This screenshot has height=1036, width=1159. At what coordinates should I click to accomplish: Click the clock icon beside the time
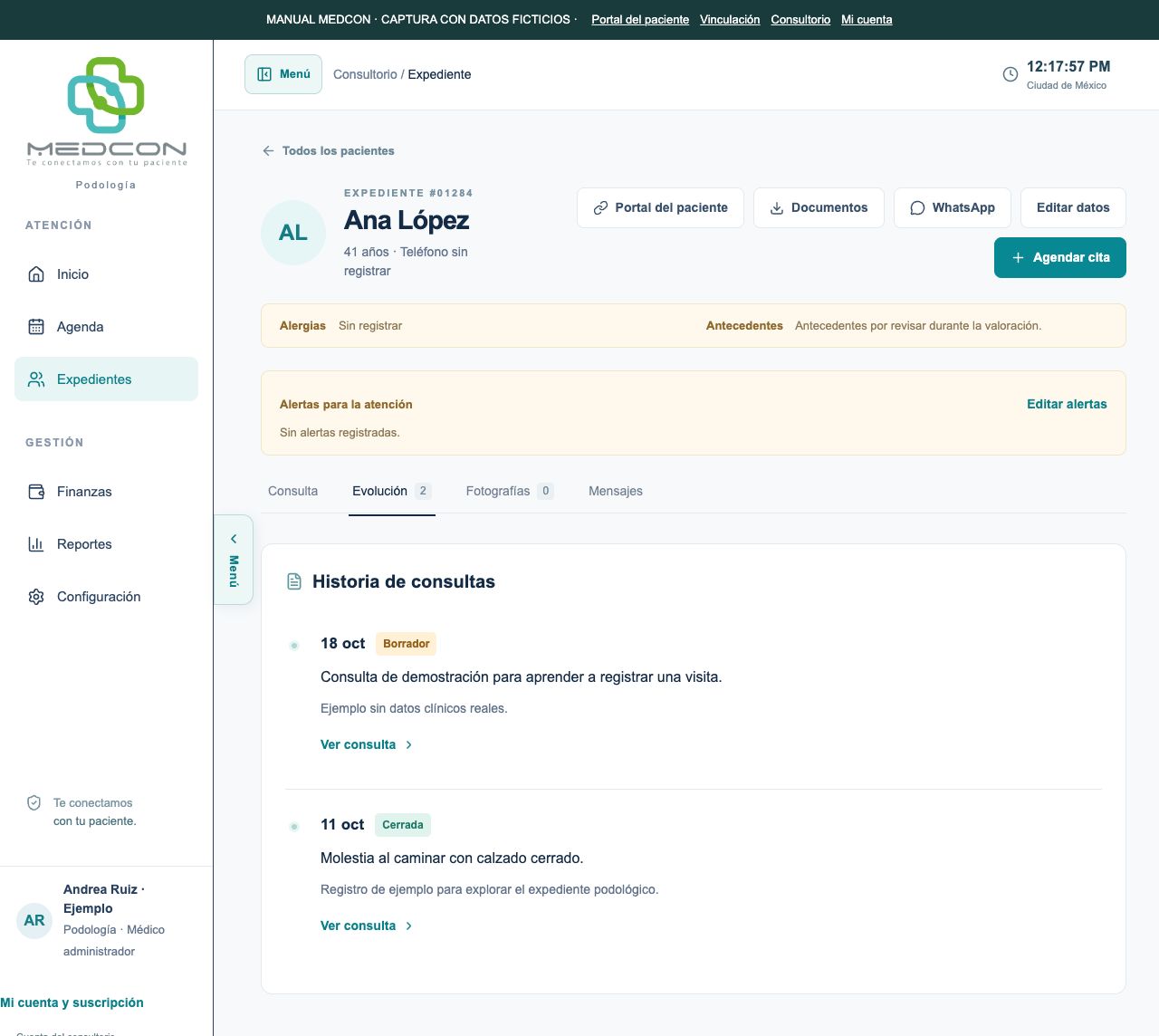coord(1011,74)
